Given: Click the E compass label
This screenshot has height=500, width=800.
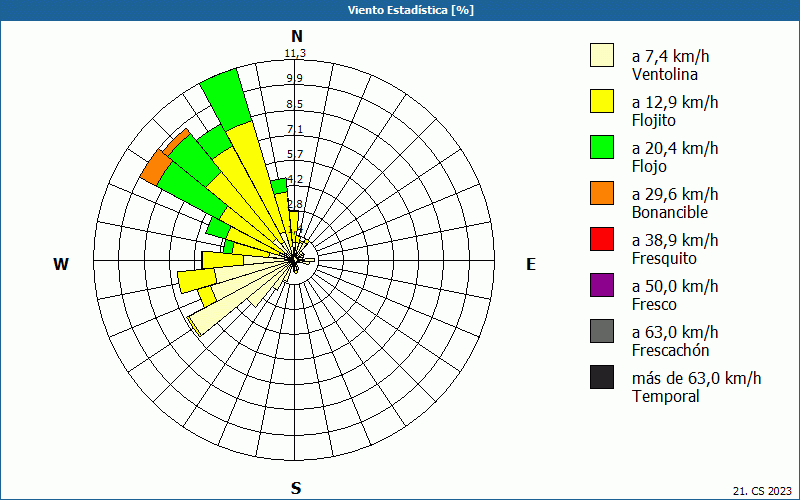Looking at the screenshot, I should tap(531, 264).
